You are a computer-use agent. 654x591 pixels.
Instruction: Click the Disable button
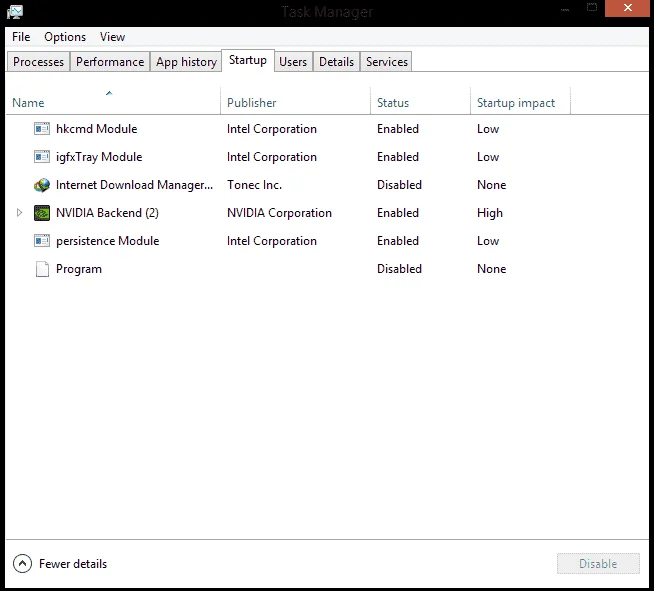coord(598,563)
